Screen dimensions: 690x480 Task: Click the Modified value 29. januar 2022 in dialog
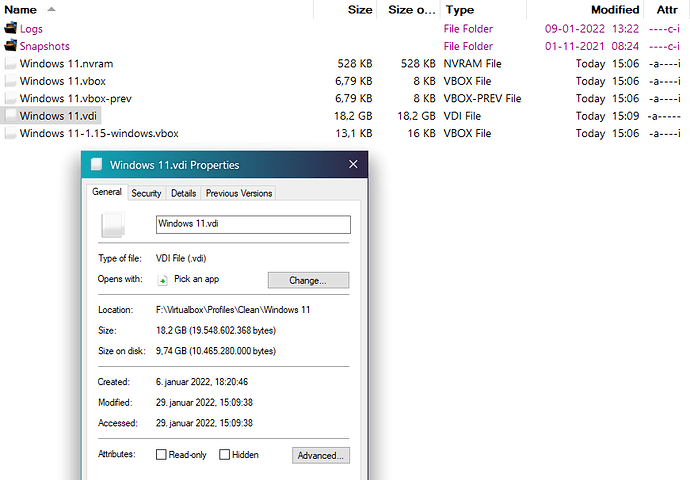pyautogui.click(x=204, y=403)
